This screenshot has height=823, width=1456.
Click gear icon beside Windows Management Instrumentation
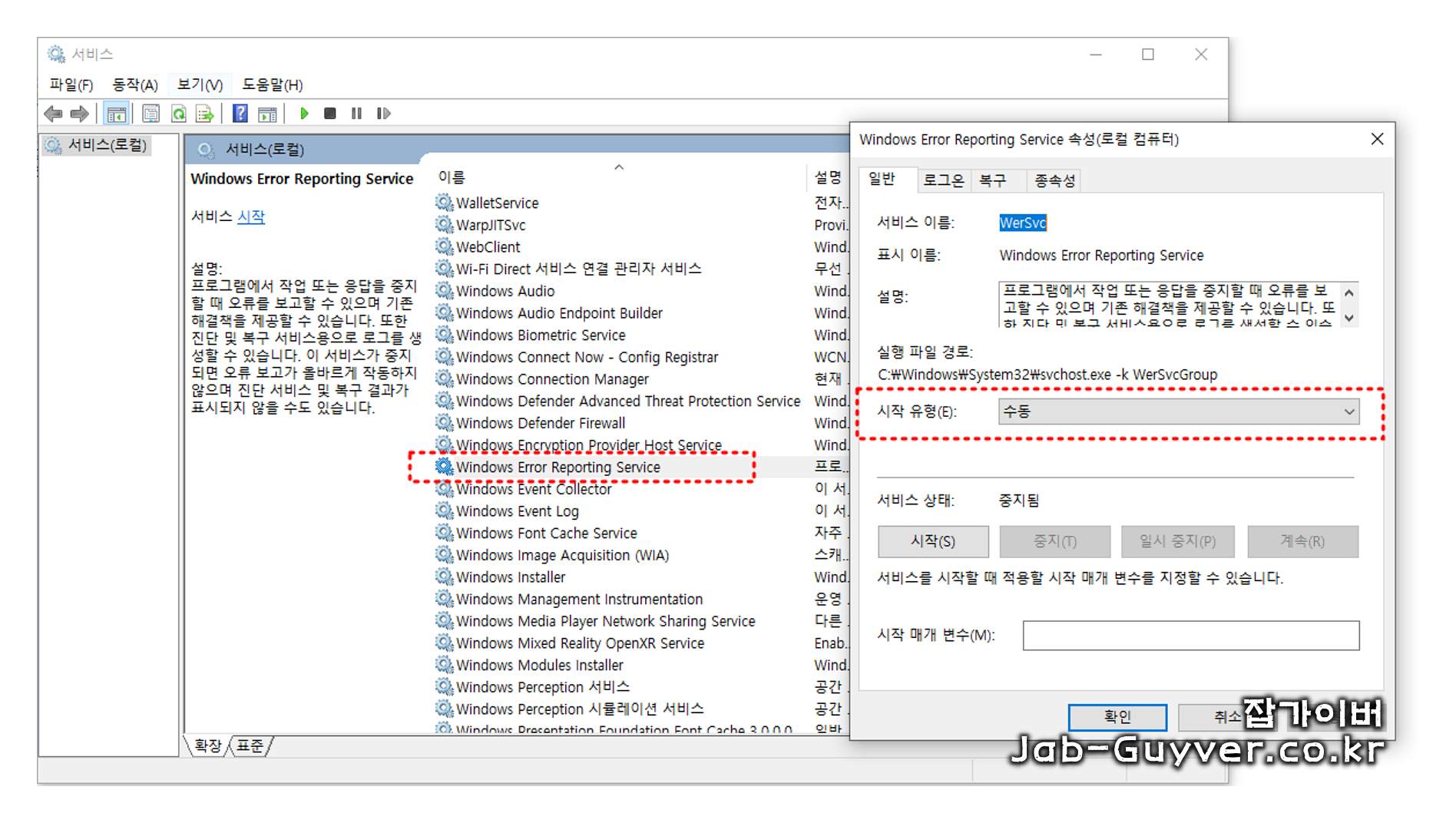(x=444, y=598)
